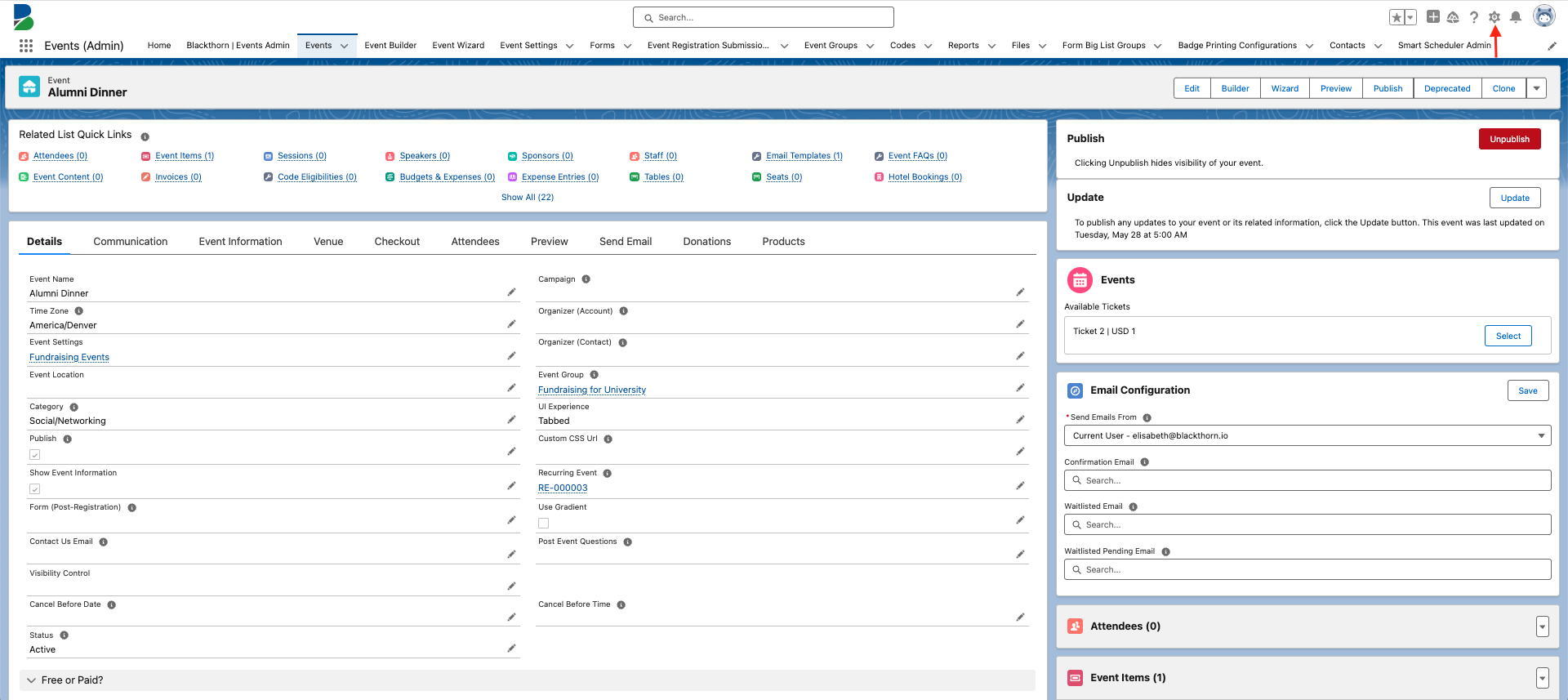Image resolution: width=1568 pixels, height=700 pixels.
Task: Open Show All (22) quick links
Action: [x=528, y=198]
